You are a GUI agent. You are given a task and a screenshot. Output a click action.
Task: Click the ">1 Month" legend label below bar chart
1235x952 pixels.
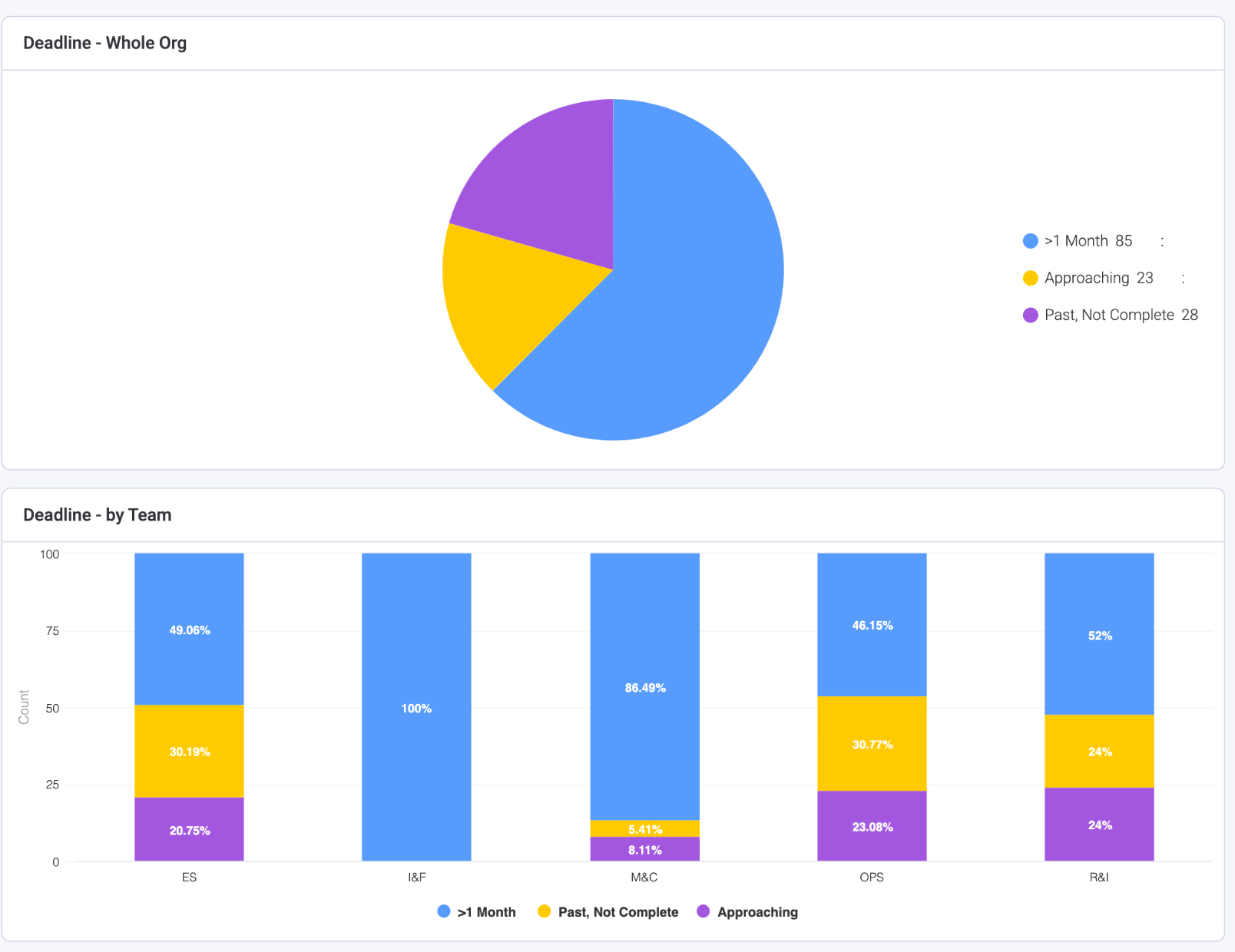pos(486,911)
